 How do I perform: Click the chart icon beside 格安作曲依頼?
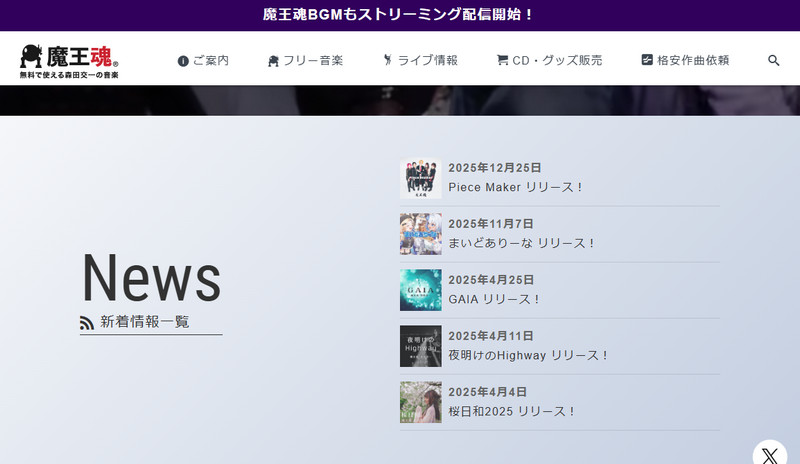(x=647, y=60)
